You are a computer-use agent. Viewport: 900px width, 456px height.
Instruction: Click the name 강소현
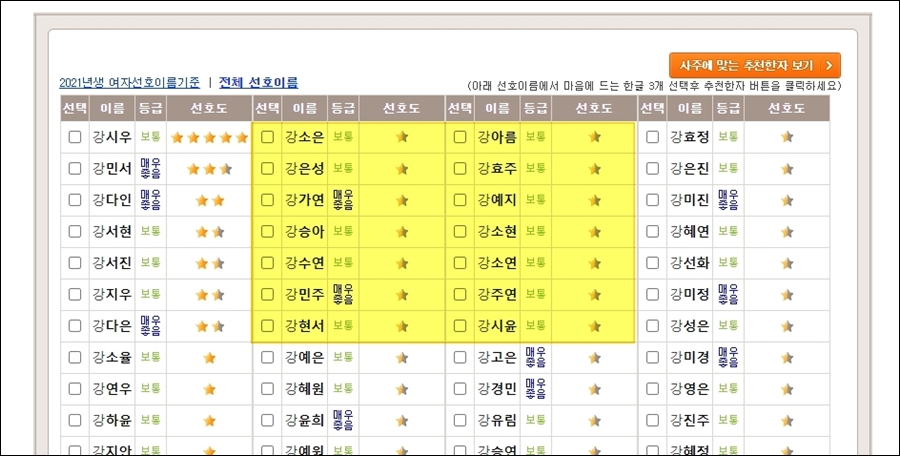497,231
